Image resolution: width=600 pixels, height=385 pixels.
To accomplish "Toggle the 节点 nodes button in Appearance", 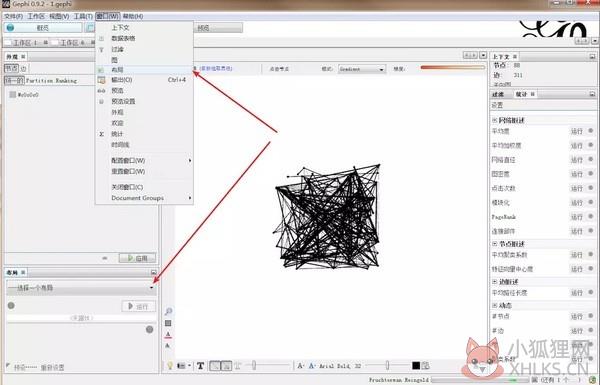I will (11, 69).
